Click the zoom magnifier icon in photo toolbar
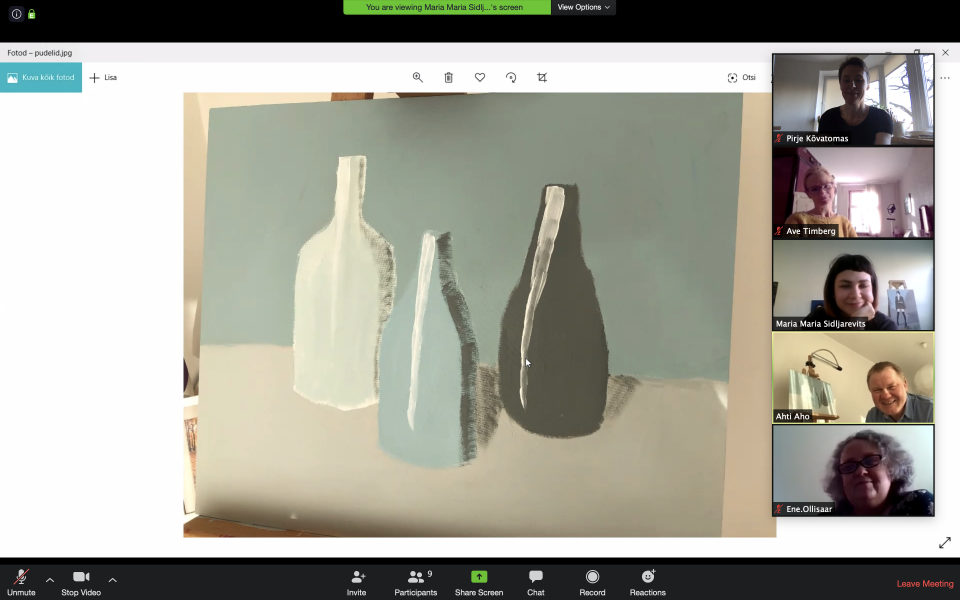The height and width of the screenshot is (600, 960). pyautogui.click(x=418, y=77)
